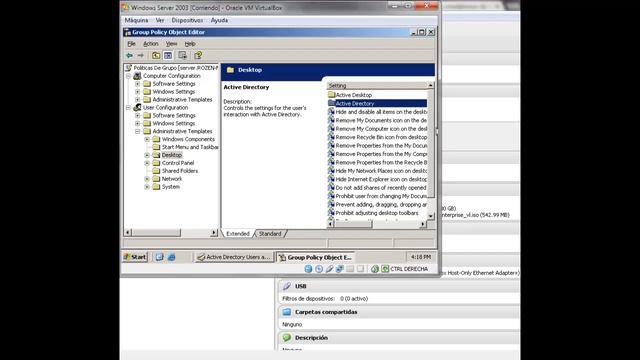Click the Políticas De Grupo root icon
This screenshot has height=360, width=640.
(129, 68)
